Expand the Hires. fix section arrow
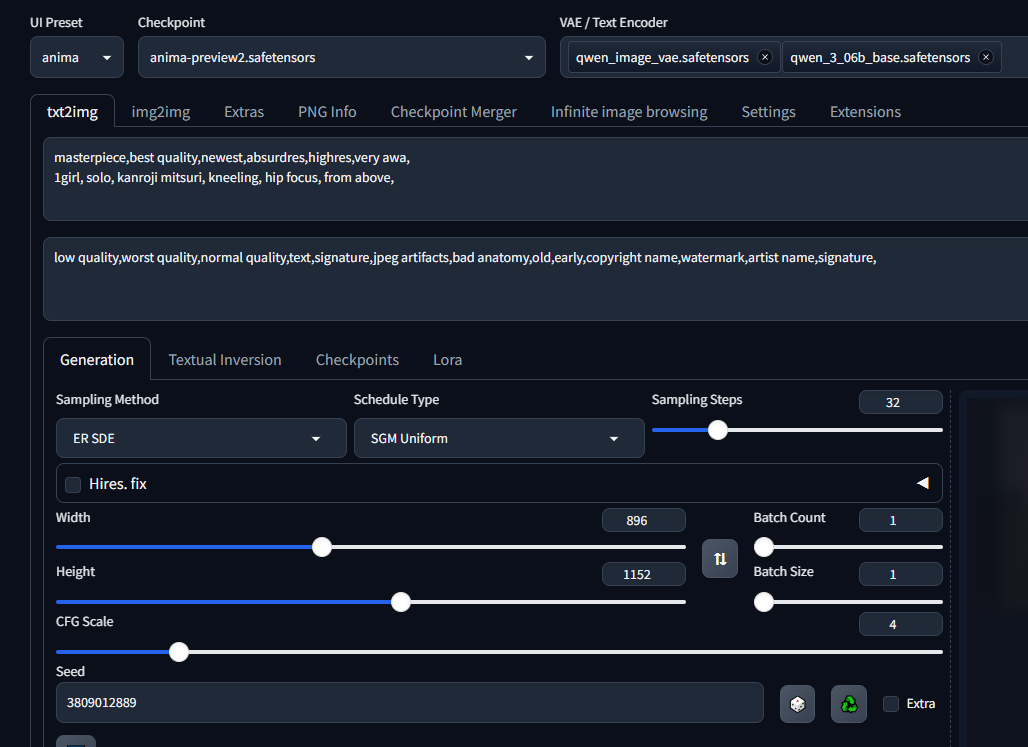Screen dimensions: 1028x747 click(922, 484)
